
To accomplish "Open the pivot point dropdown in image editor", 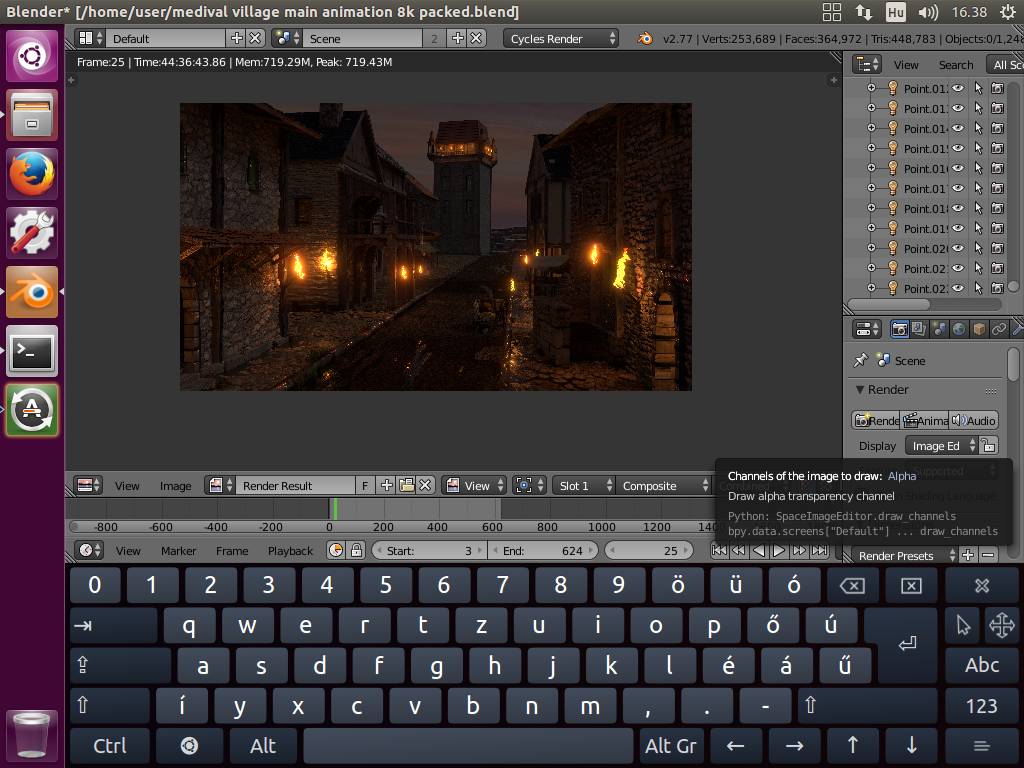I will pyautogui.click(x=528, y=485).
